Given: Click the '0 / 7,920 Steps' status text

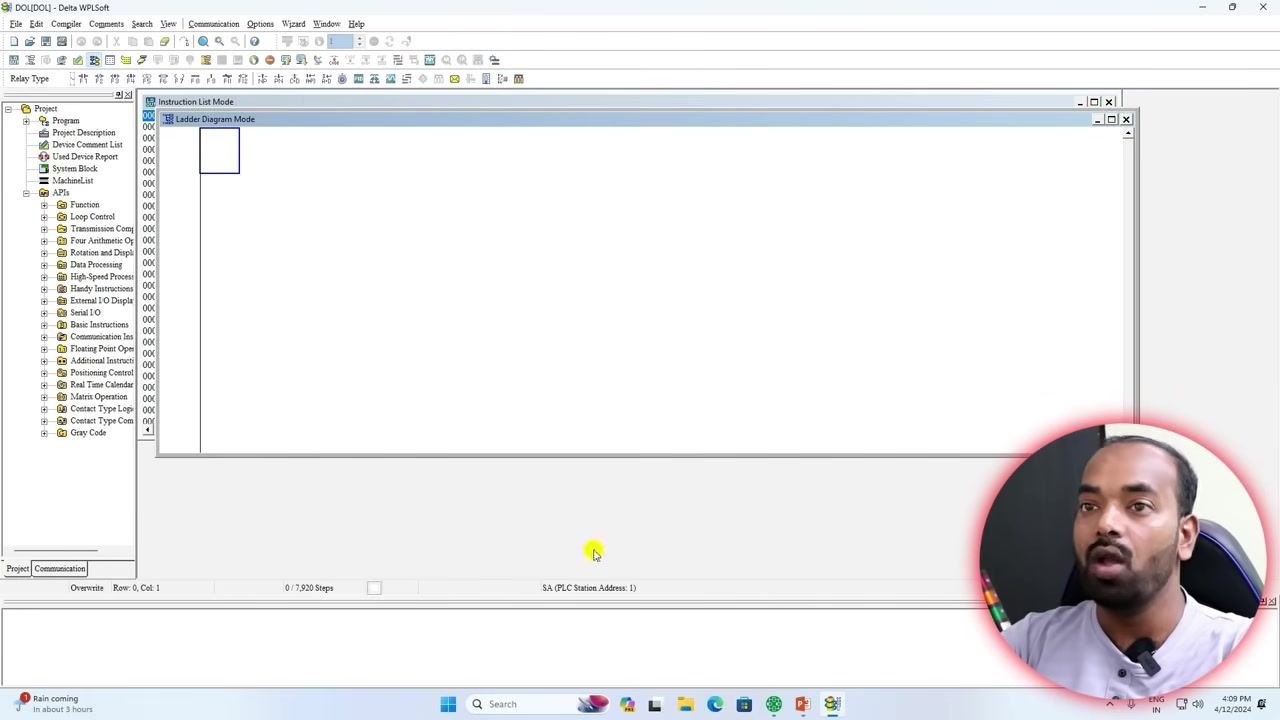Looking at the screenshot, I should pos(309,588).
